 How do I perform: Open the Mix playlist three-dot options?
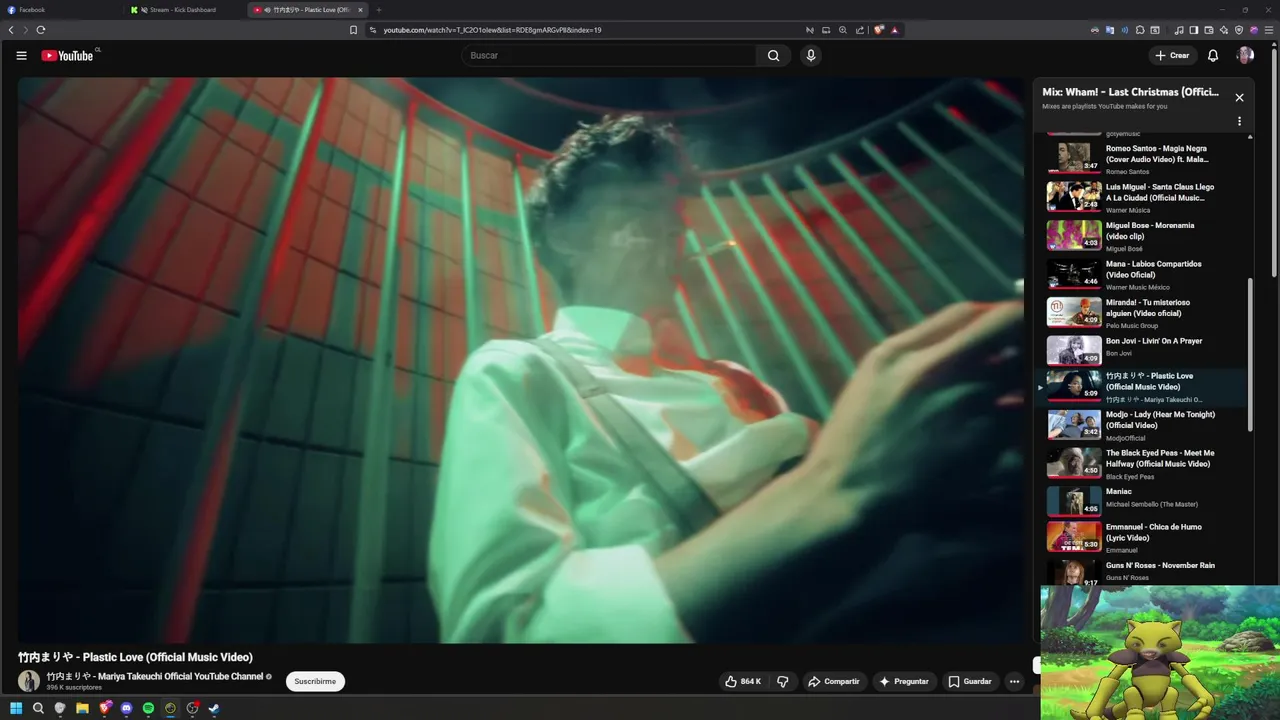pyautogui.click(x=1239, y=121)
